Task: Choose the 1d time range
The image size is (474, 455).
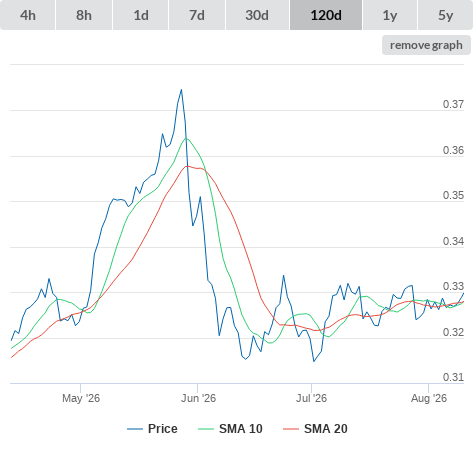Action: (141, 15)
